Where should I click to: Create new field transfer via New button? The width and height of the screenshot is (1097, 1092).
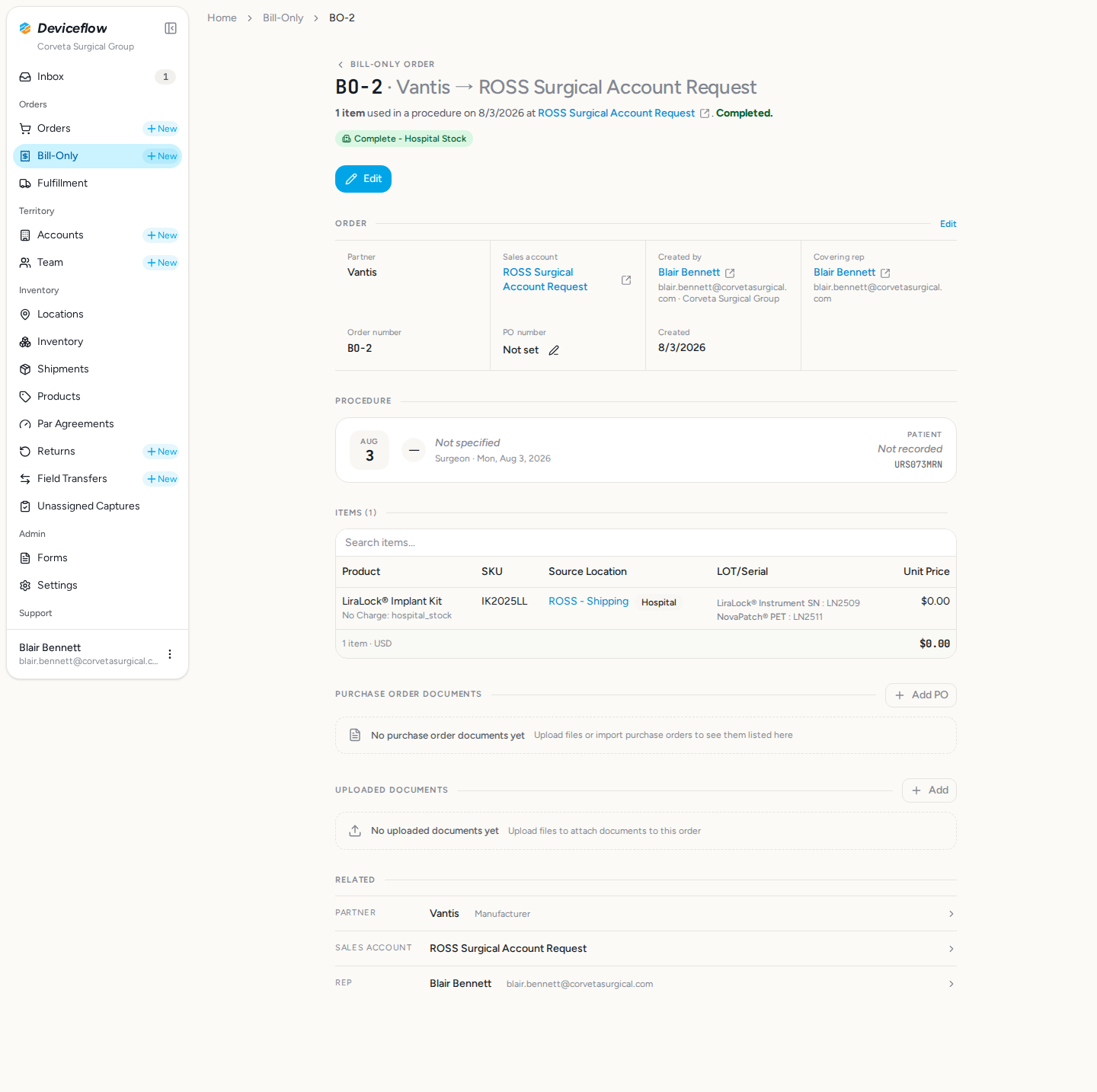tap(162, 479)
